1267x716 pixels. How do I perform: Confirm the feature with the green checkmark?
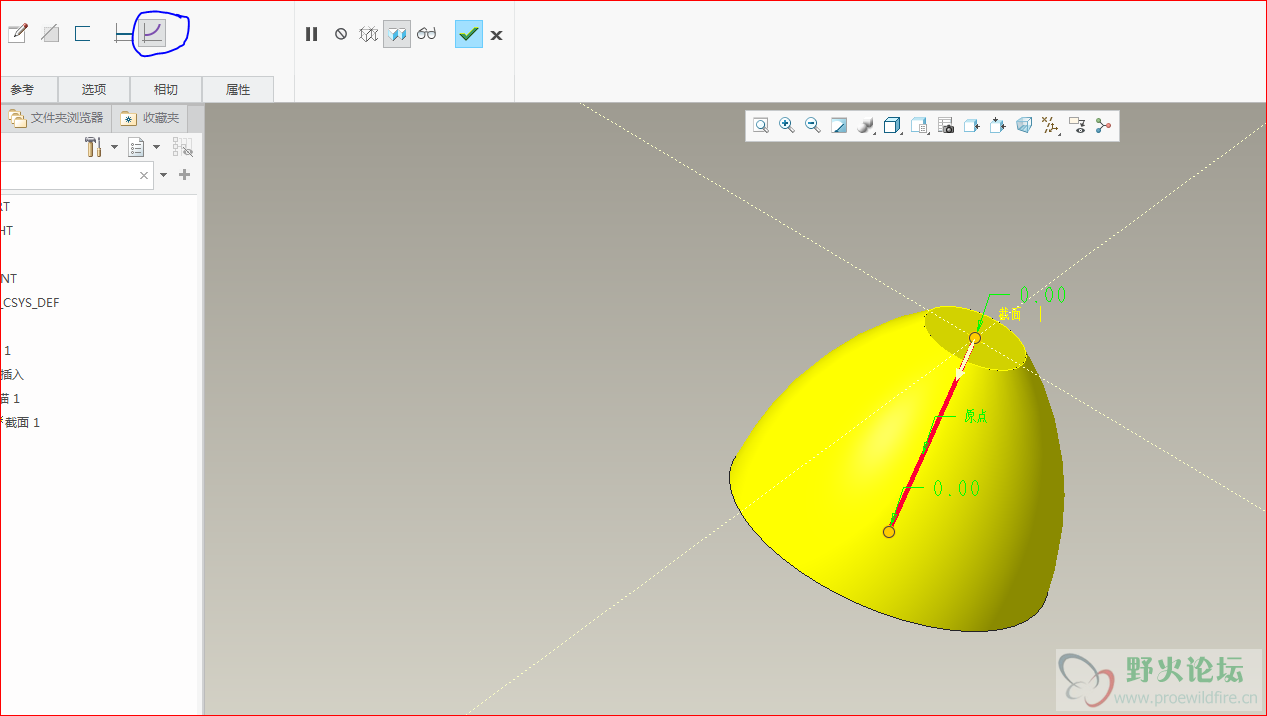tap(468, 34)
